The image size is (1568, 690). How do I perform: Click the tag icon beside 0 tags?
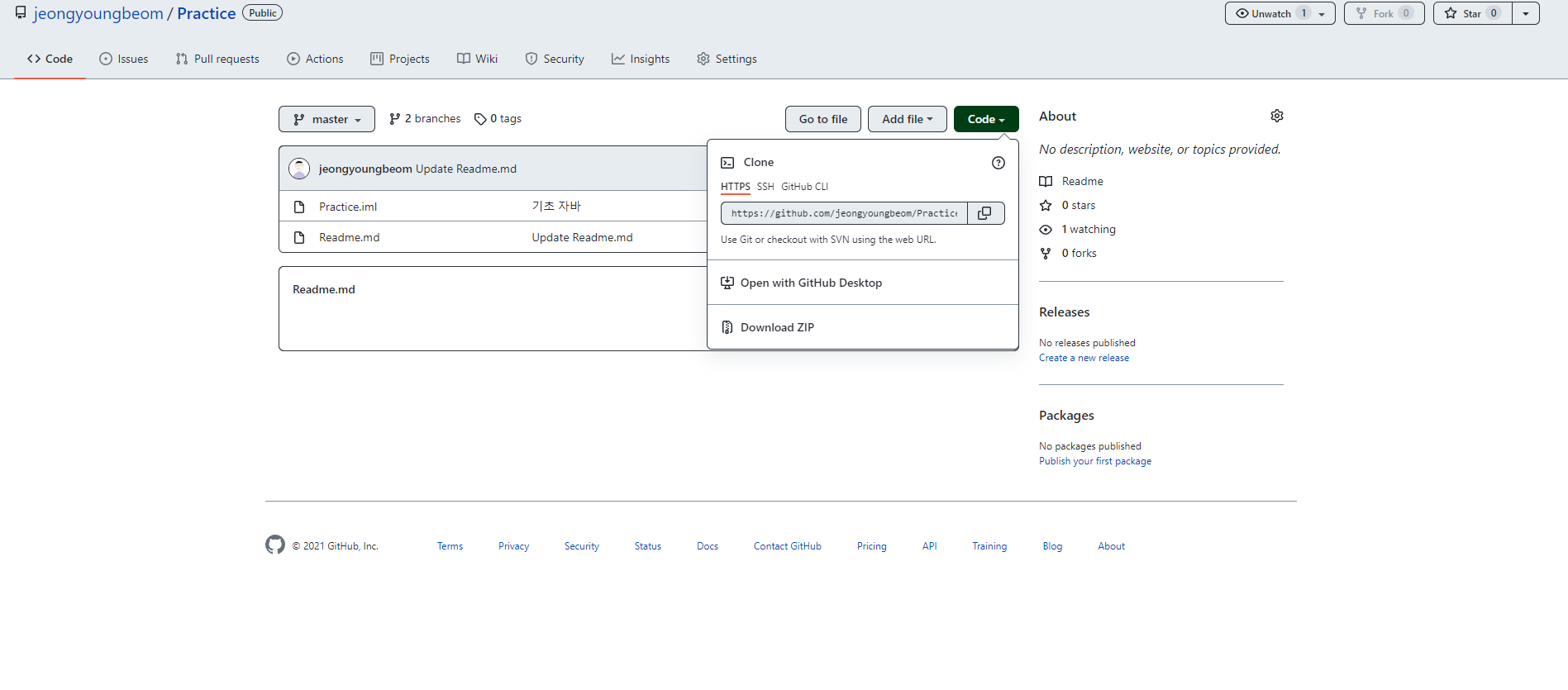click(480, 119)
